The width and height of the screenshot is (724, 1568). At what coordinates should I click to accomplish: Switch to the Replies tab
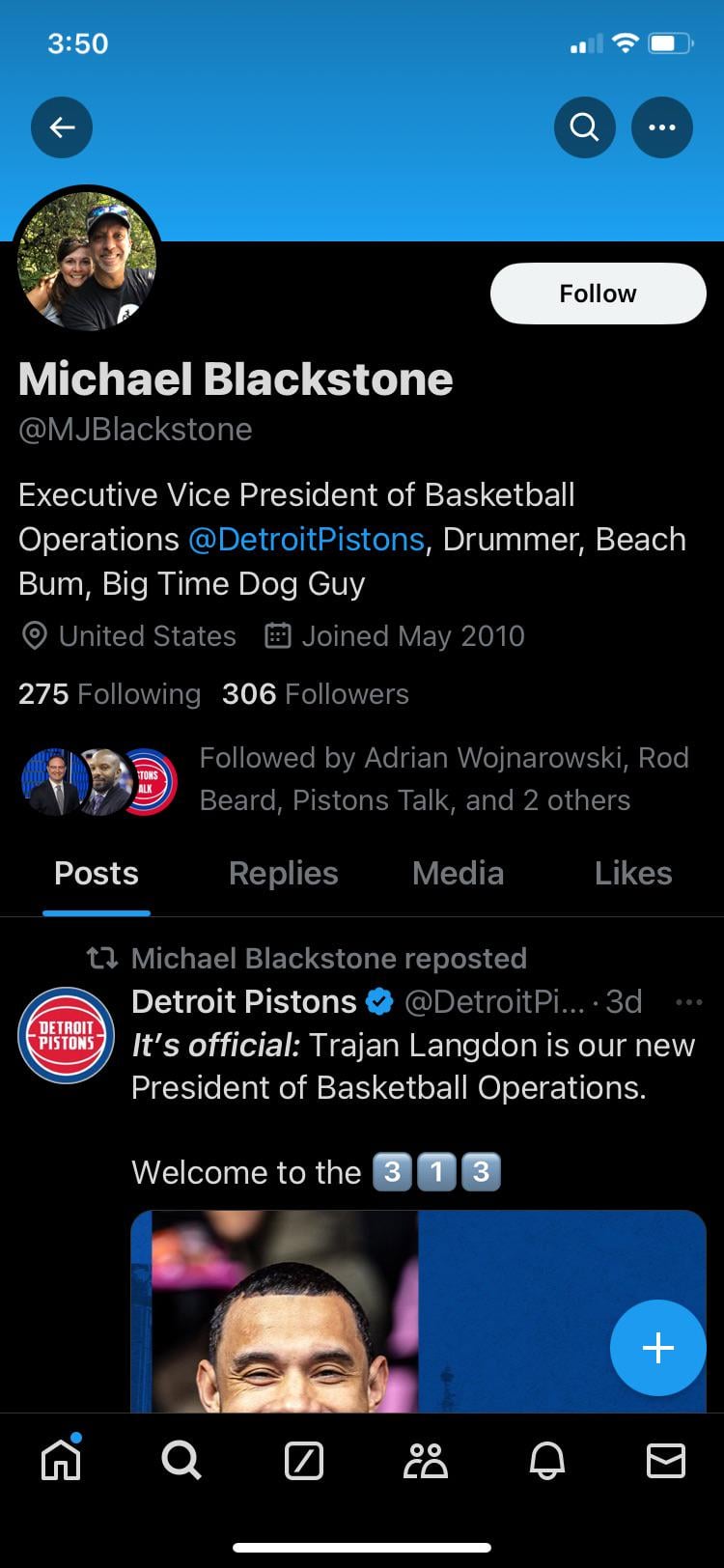tap(283, 873)
